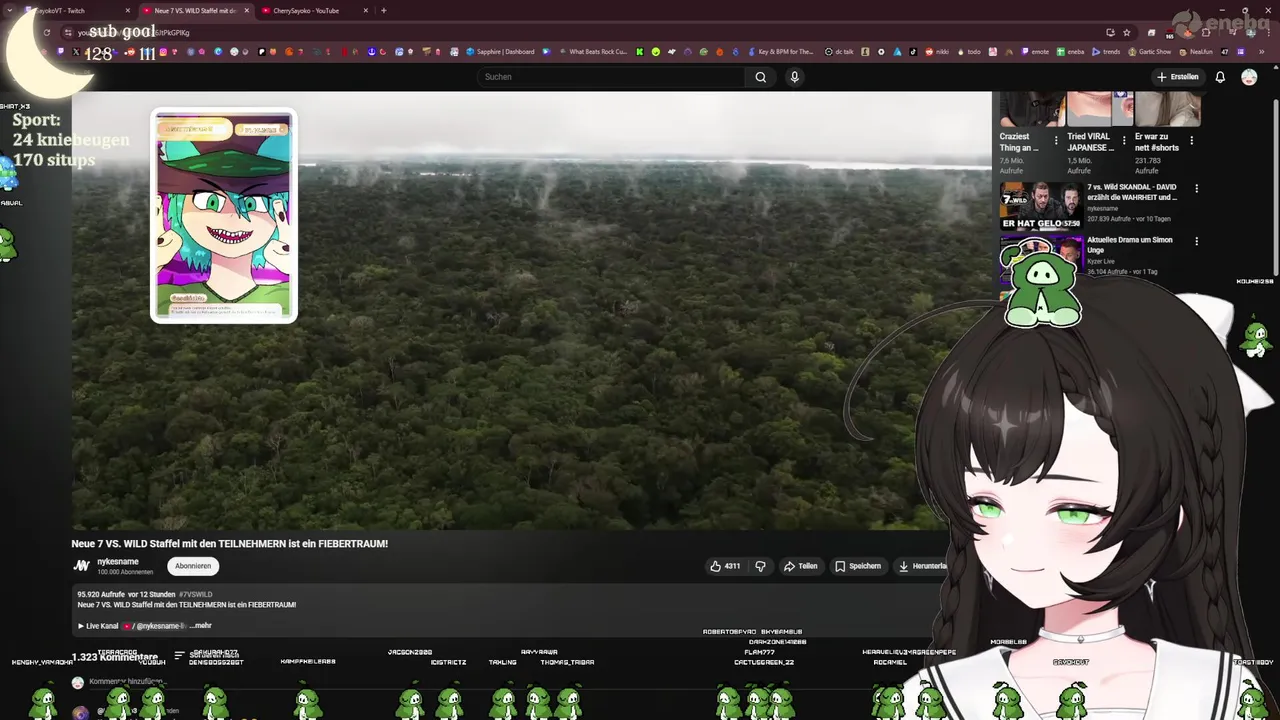The width and height of the screenshot is (1280, 720).
Task: Subscribe with the Abonnieren button
Action: 193,566
